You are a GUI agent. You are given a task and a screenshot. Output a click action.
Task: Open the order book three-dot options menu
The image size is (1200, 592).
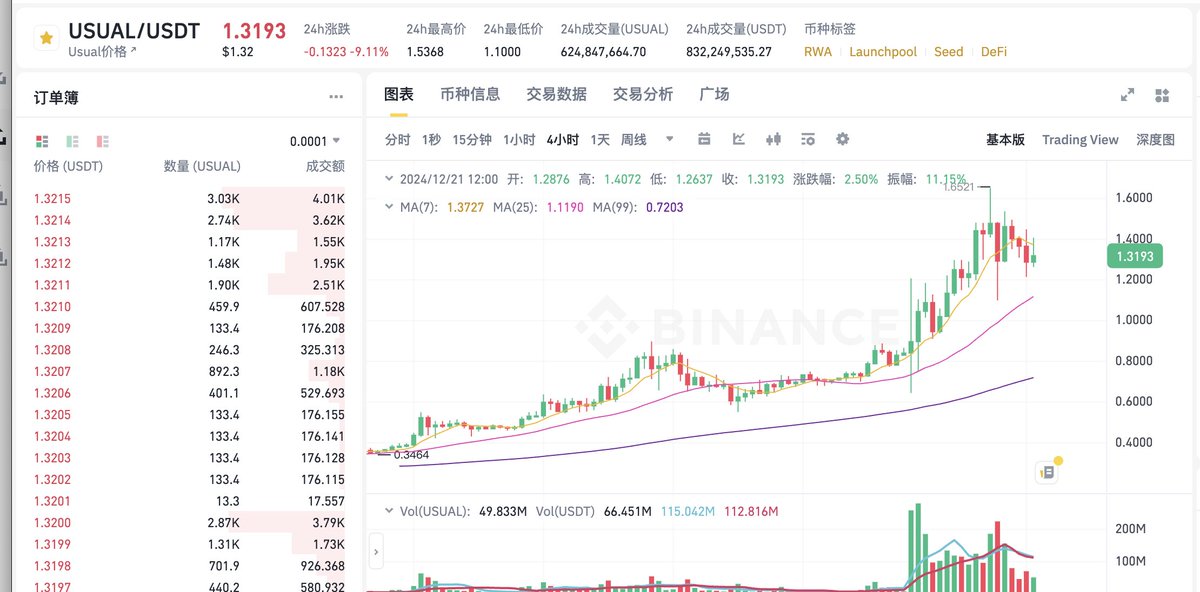pyautogui.click(x=336, y=97)
